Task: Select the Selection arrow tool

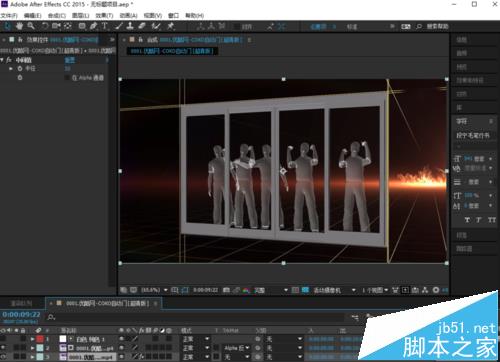Action: (8, 26)
